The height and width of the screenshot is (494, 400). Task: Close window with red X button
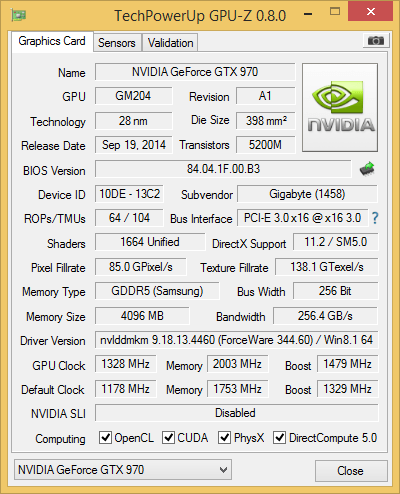coord(370,12)
